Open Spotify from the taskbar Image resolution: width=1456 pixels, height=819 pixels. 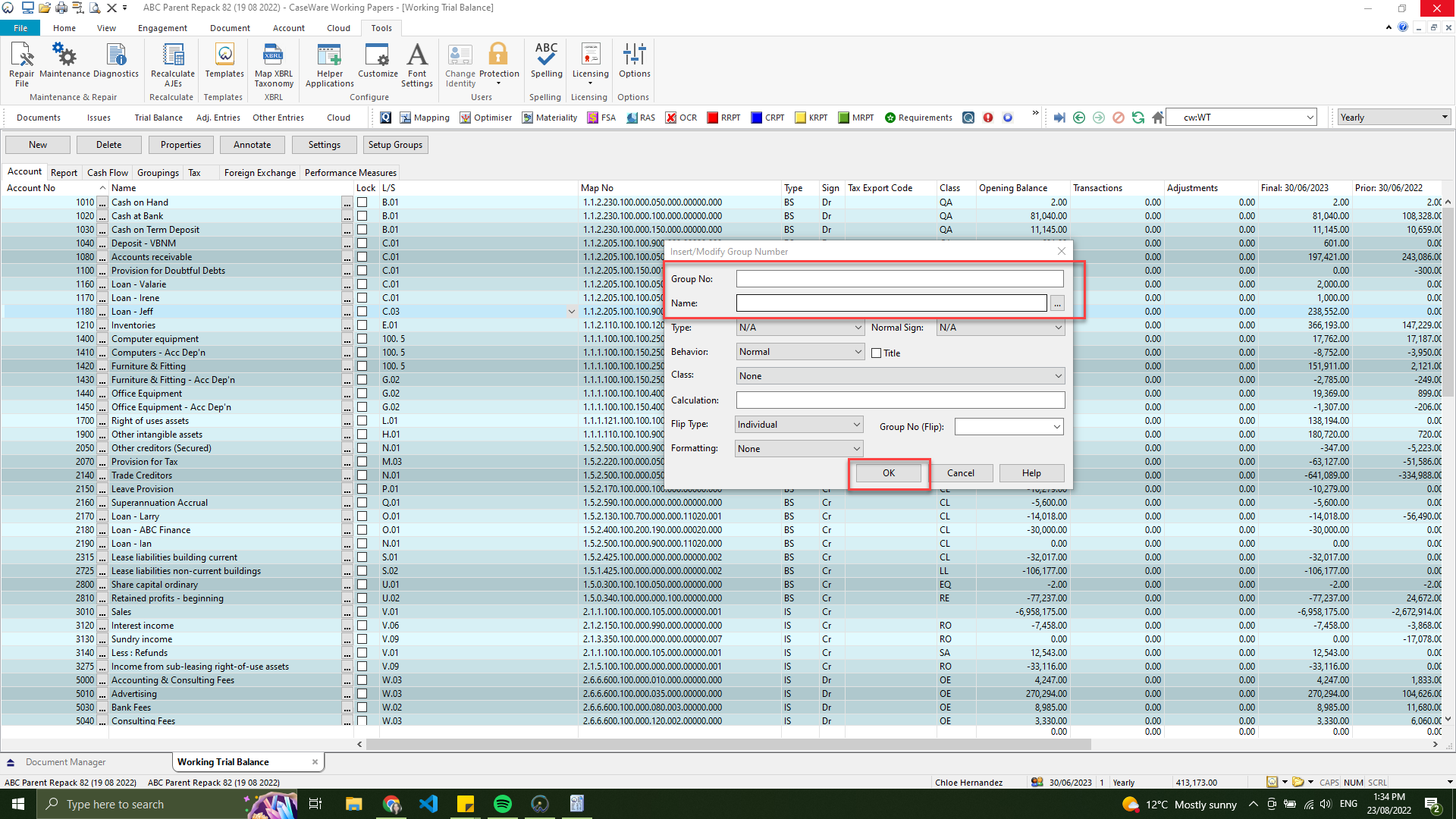coord(502,804)
